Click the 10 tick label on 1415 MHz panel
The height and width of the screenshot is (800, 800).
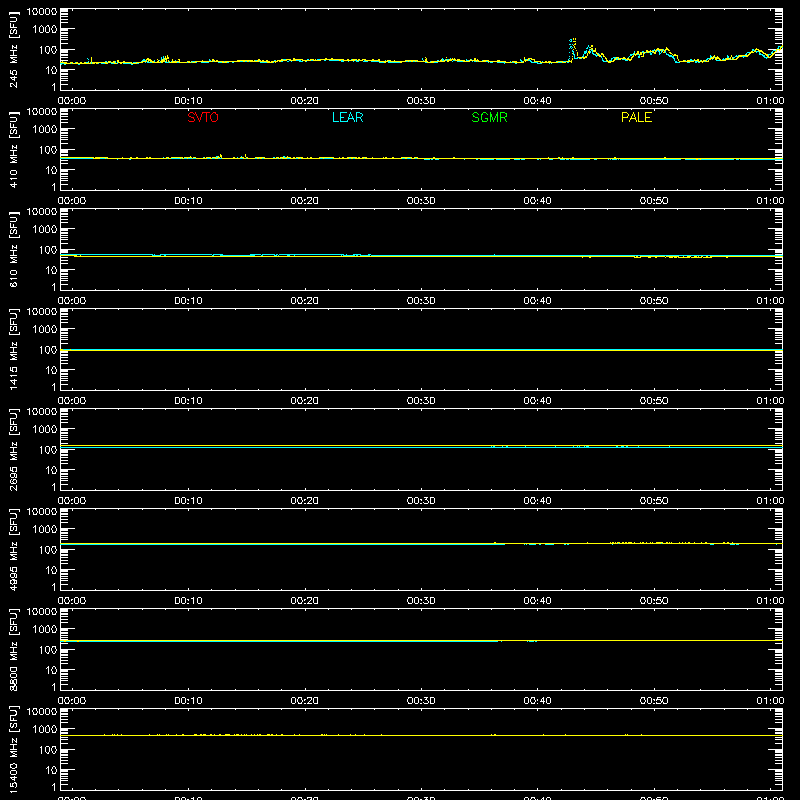click(51, 370)
